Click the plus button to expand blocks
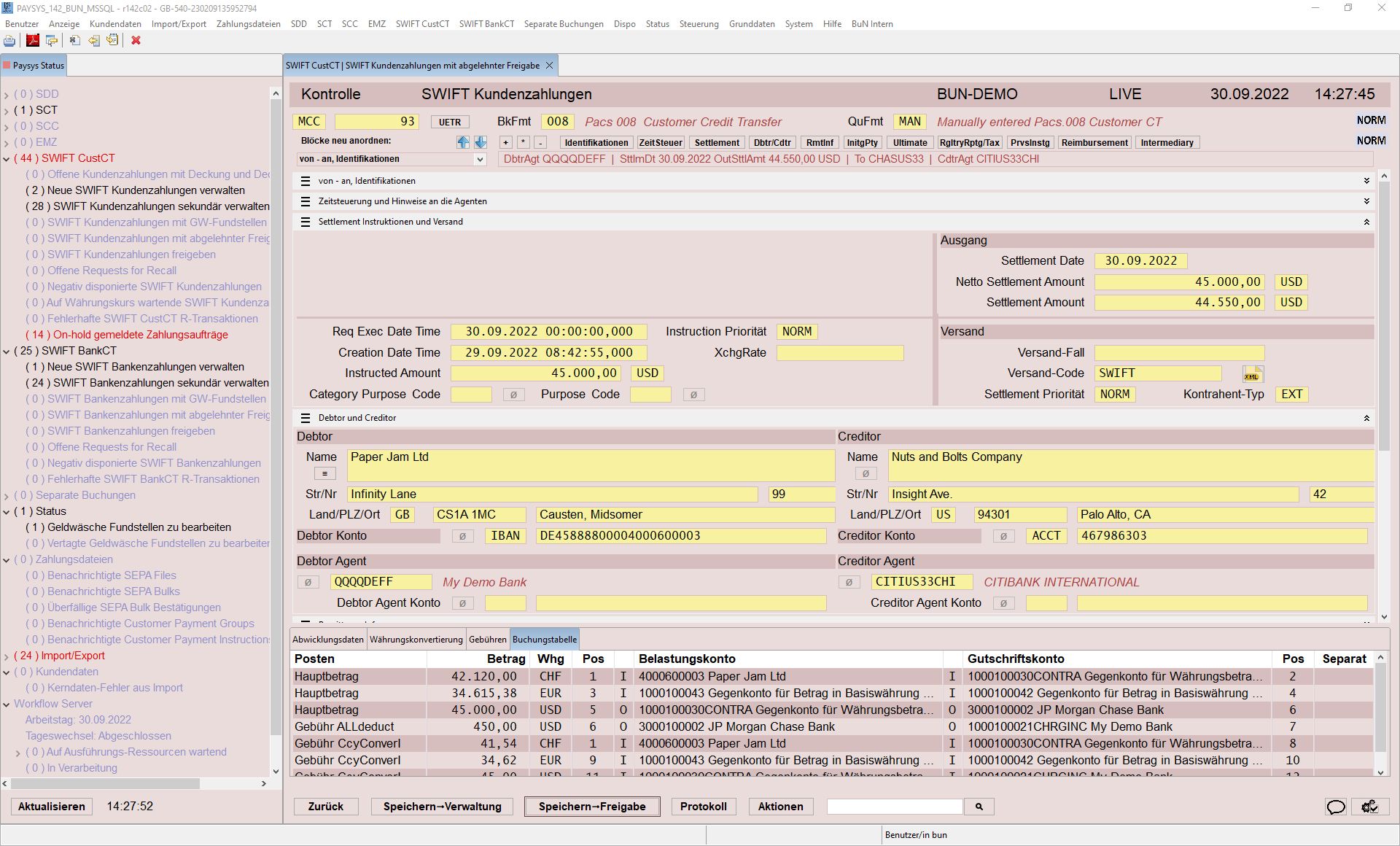This screenshot has height=846, width=1400. pos(505,143)
